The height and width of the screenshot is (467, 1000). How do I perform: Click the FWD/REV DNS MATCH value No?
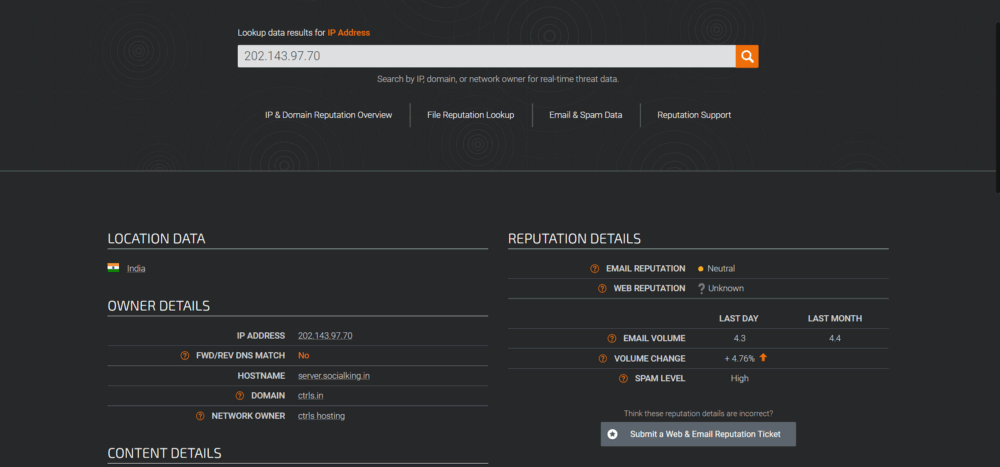304,355
